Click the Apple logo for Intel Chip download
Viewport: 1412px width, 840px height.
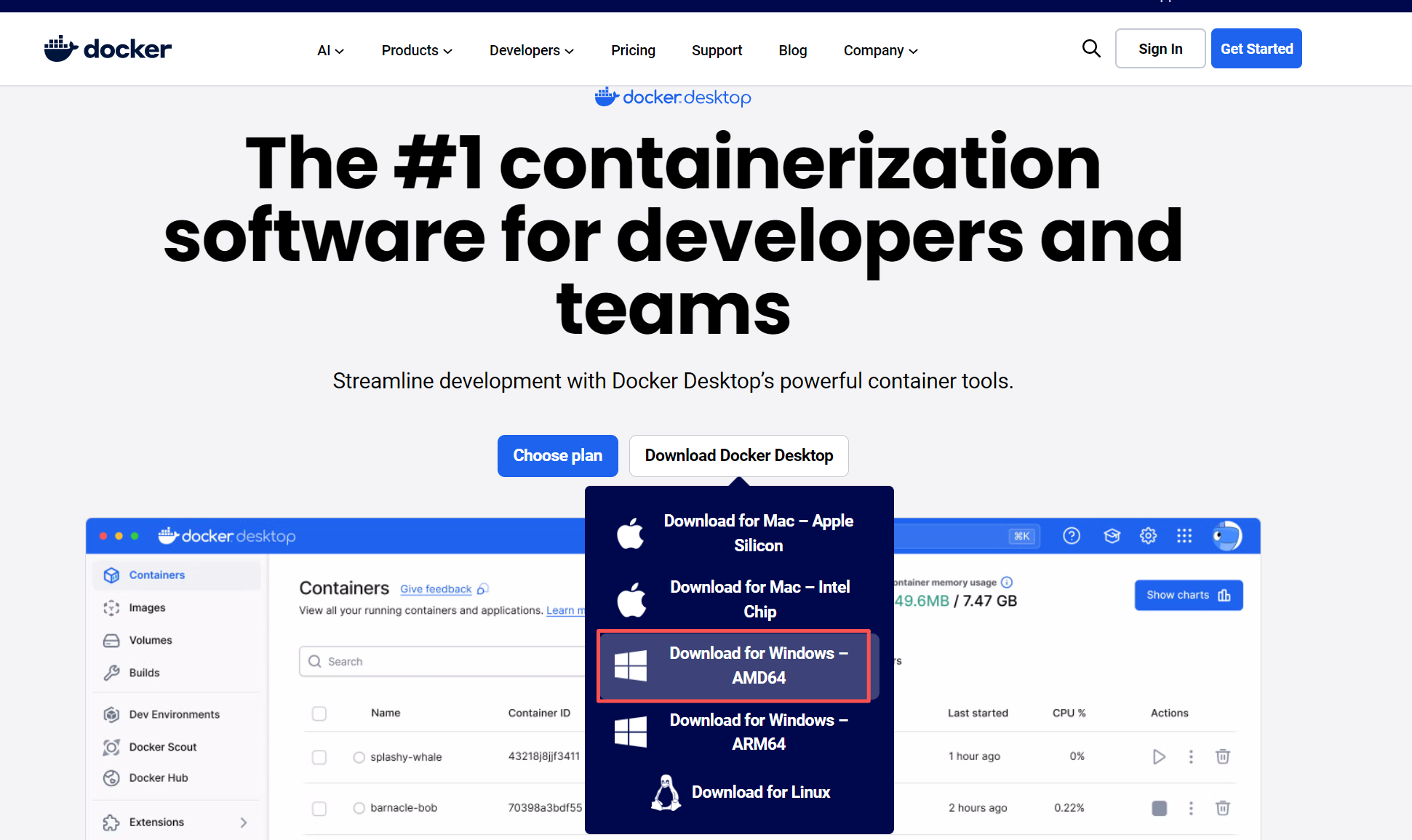pos(631,599)
